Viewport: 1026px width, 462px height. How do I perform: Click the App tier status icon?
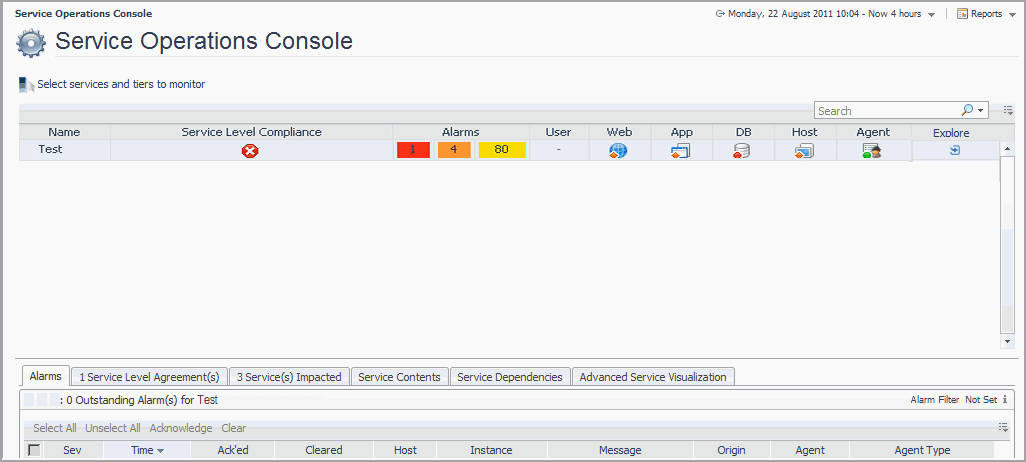[681, 150]
